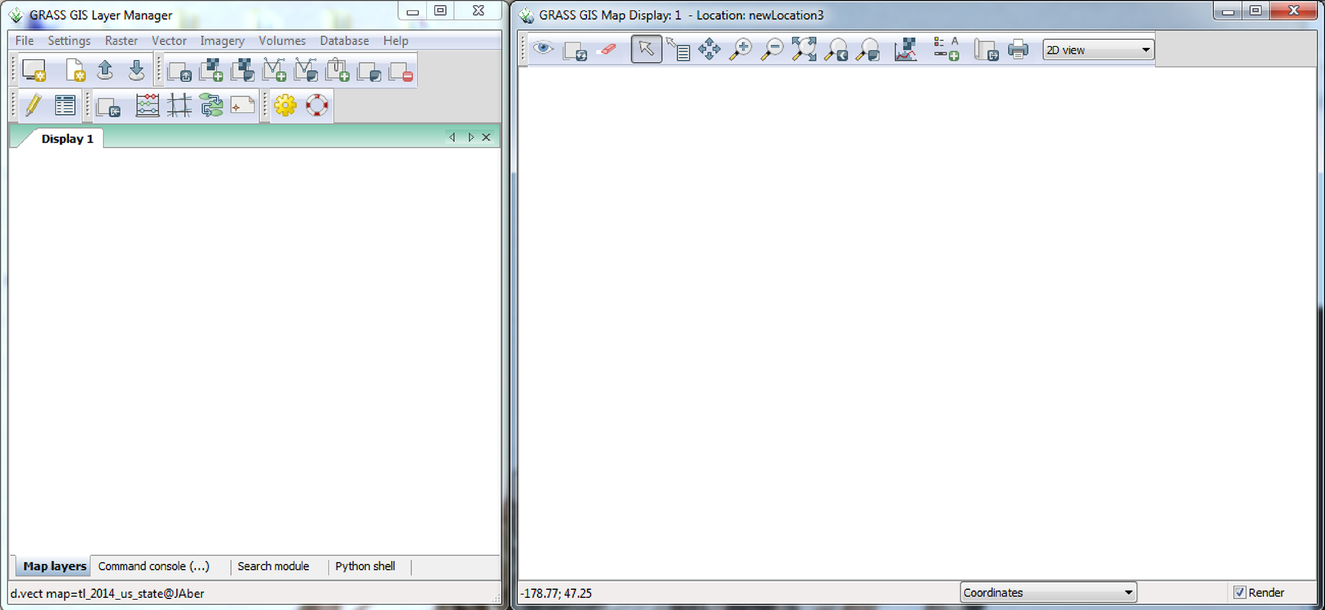Close the Display 1 tab with X
Screen dimensions: 1325x610
point(486,137)
